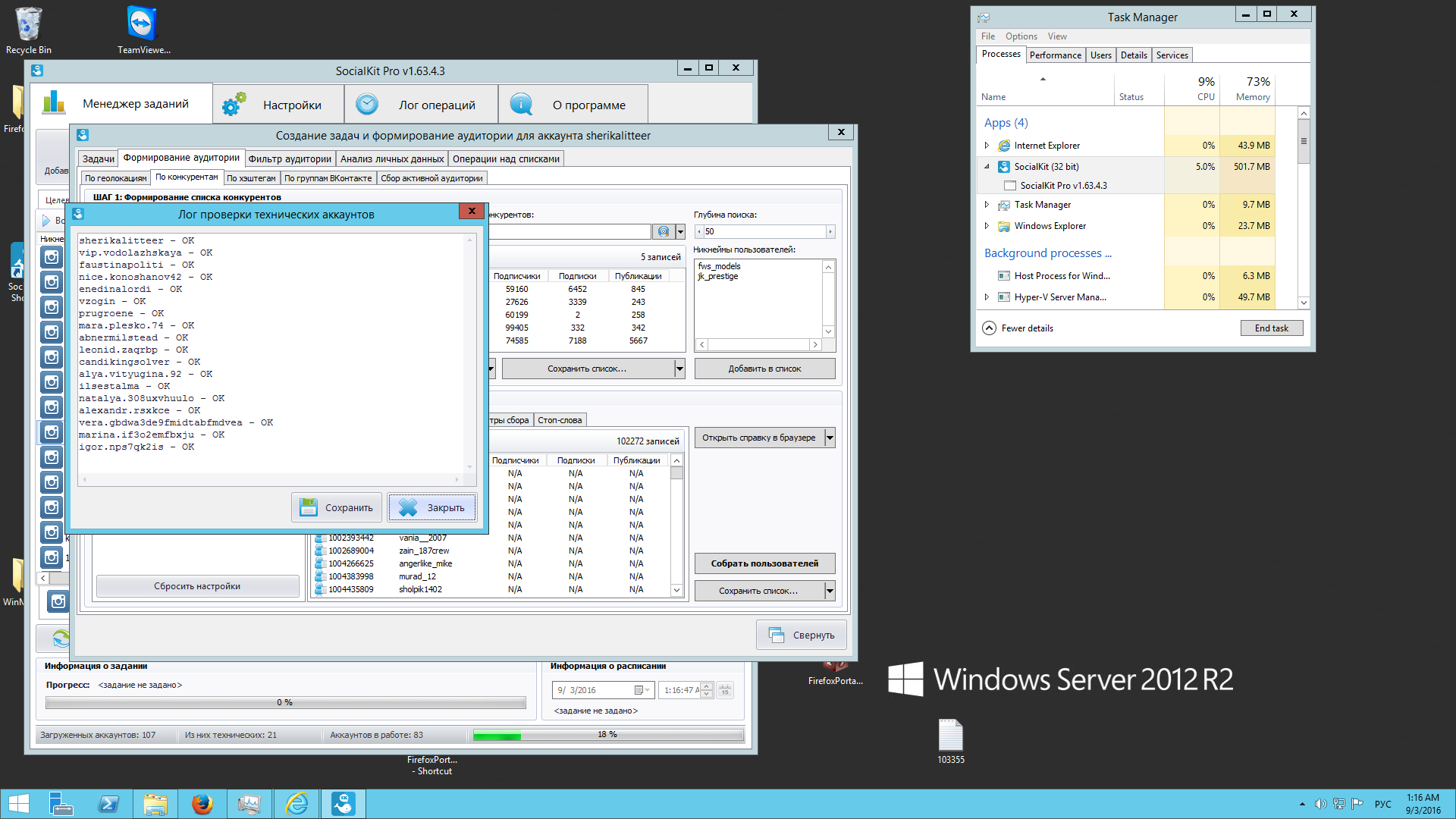Collapse SocialKit (32 bit) process group
The image size is (1456, 819).
click(x=987, y=167)
